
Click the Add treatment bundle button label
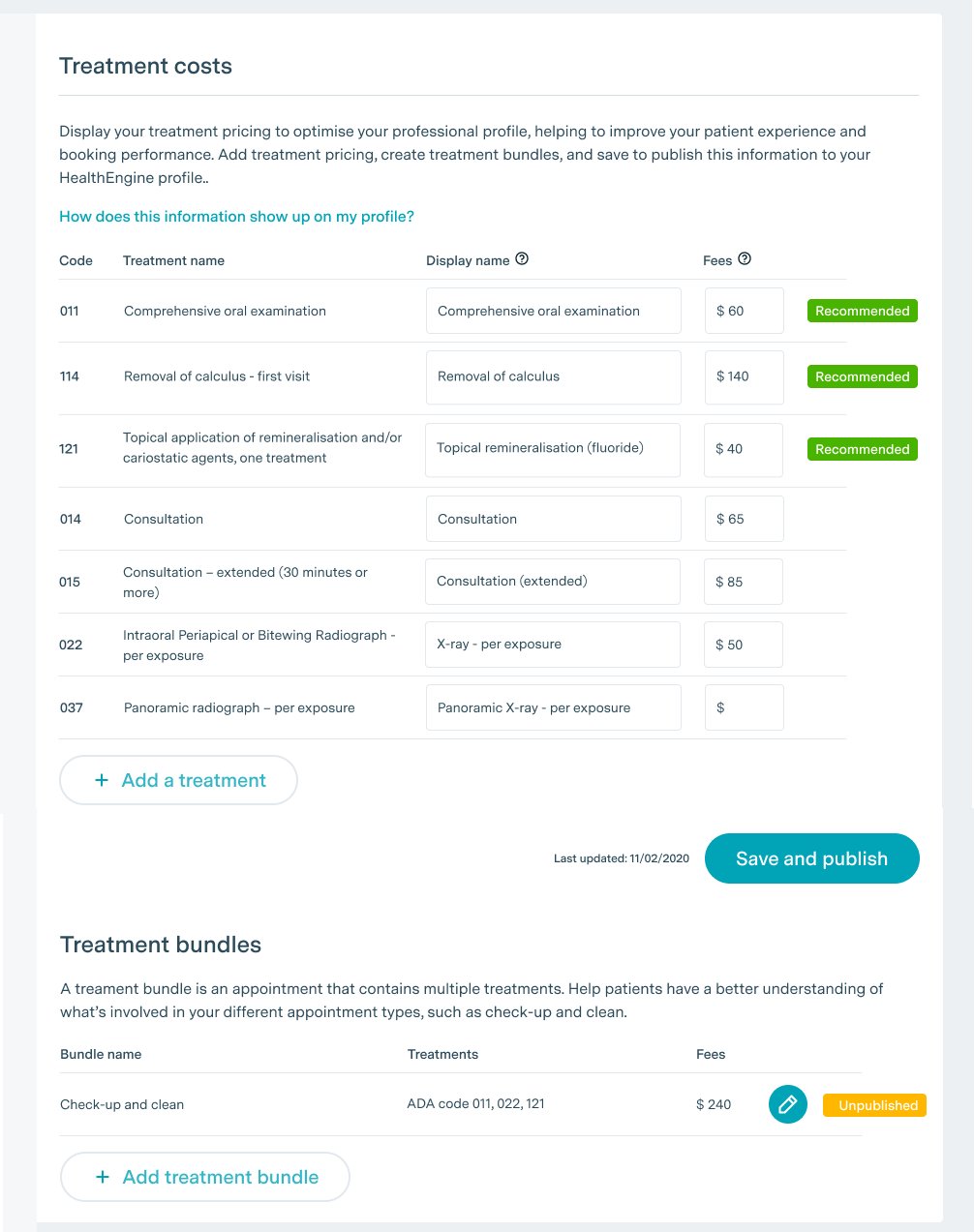click(221, 1177)
